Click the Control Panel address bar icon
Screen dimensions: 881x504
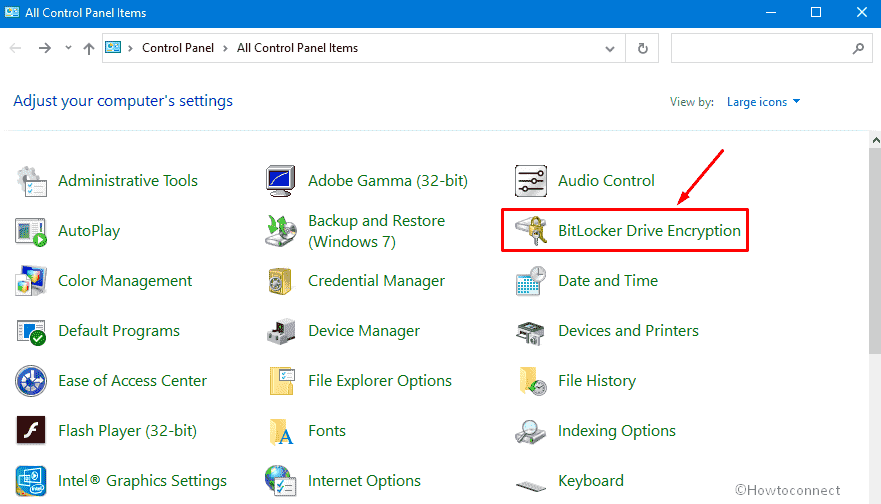[113, 47]
